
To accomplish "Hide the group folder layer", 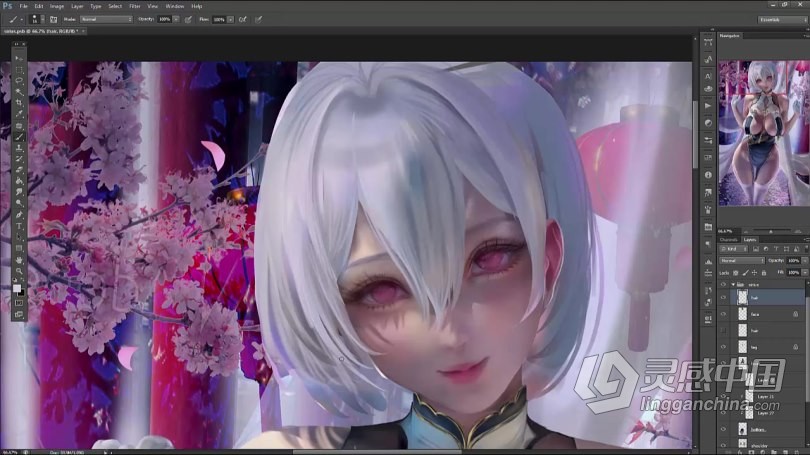I will 723,285.
